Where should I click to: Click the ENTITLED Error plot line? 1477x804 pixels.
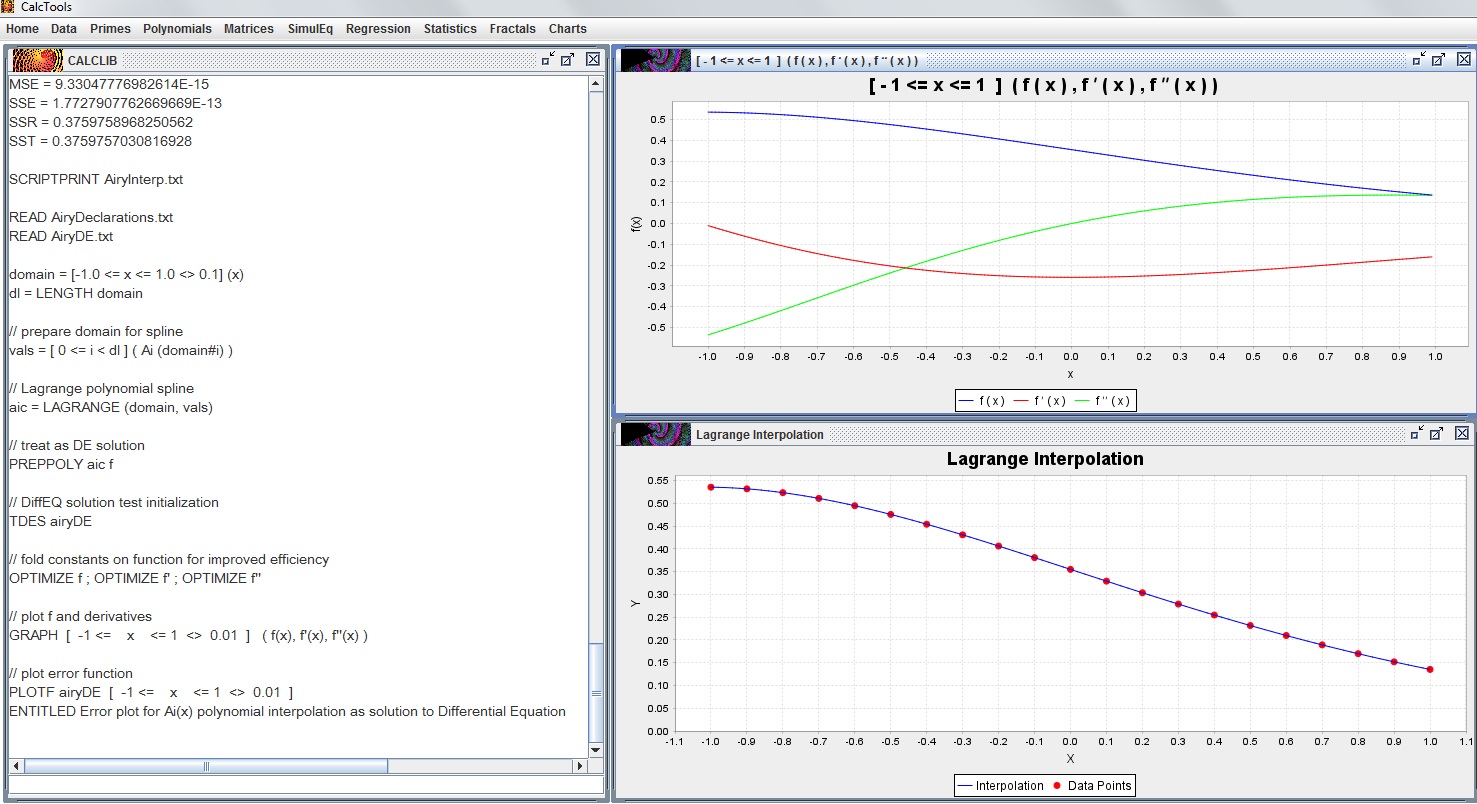[x=287, y=712]
